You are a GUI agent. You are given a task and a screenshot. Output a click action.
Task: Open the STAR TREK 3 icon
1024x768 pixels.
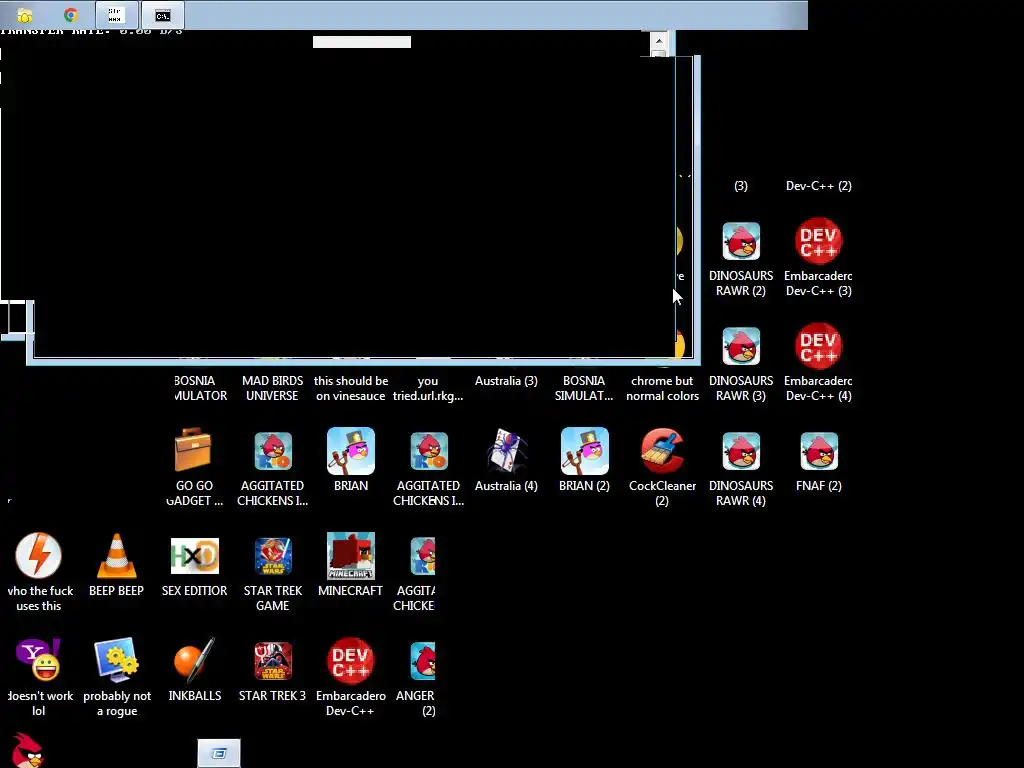pos(273,661)
